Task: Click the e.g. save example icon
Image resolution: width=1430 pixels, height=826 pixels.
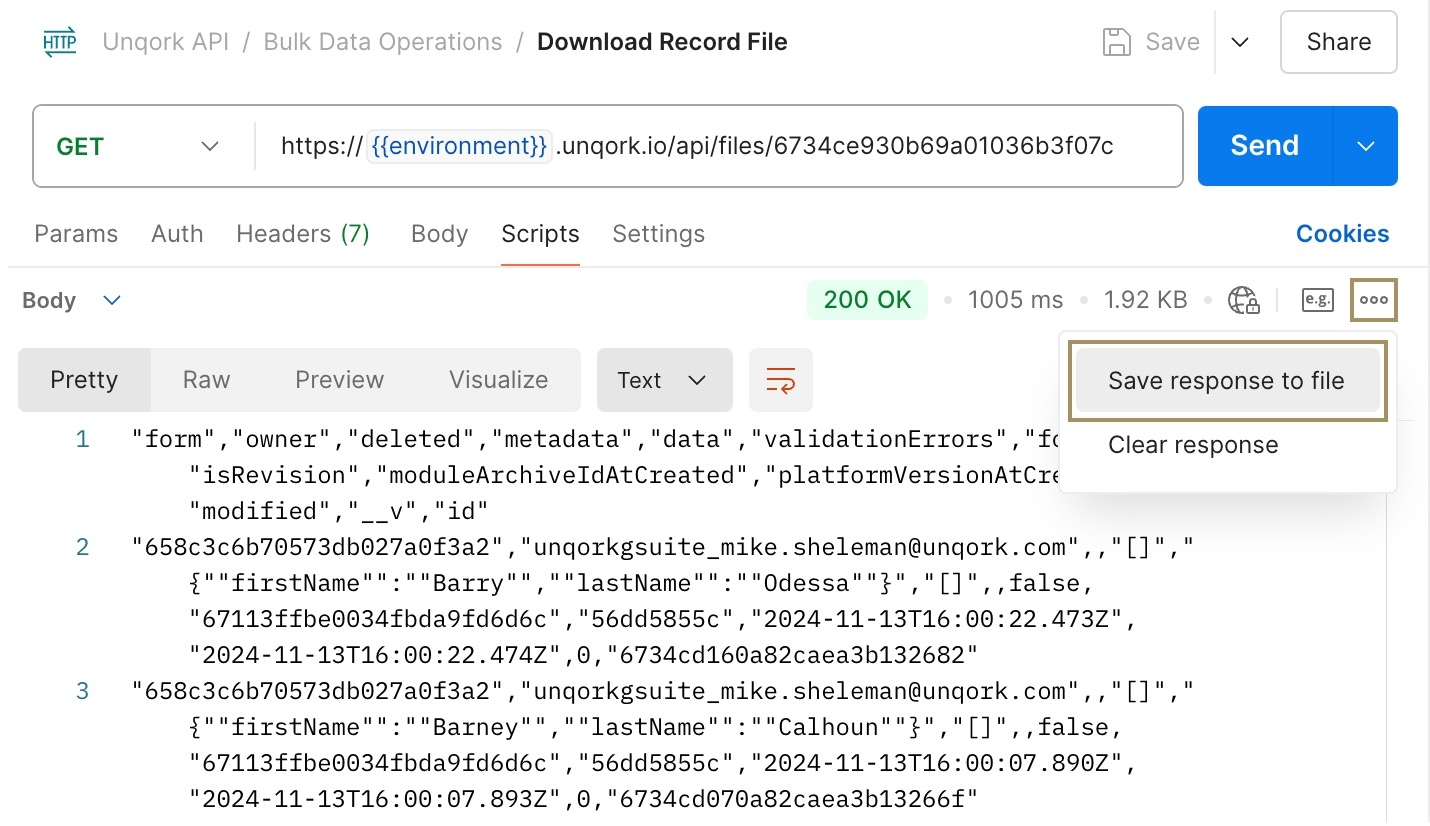Action: (1318, 299)
